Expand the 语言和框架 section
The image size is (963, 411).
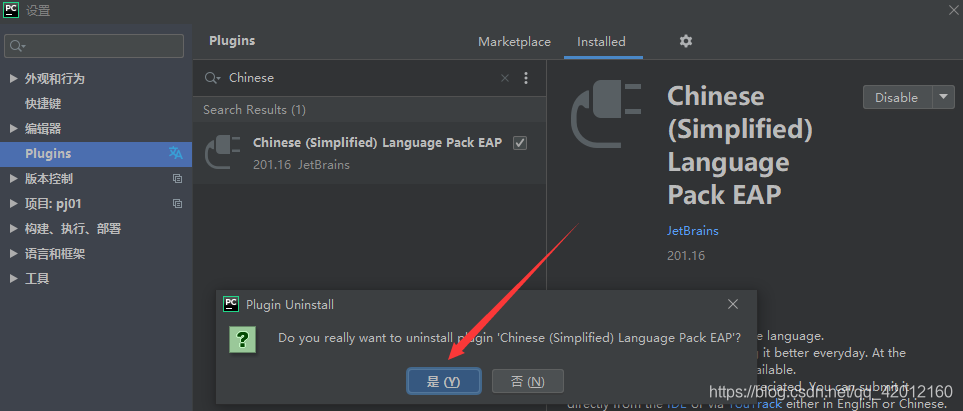(x=14, y=254)
